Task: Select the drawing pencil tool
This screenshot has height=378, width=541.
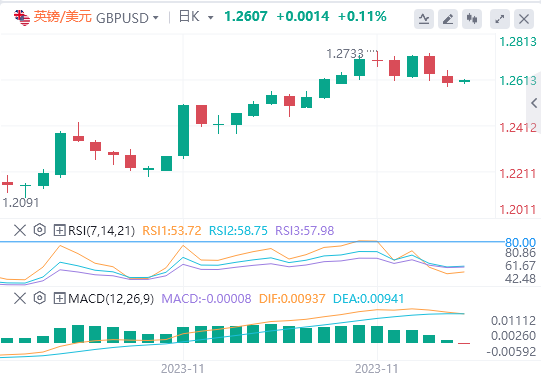Action: point(448,19)
